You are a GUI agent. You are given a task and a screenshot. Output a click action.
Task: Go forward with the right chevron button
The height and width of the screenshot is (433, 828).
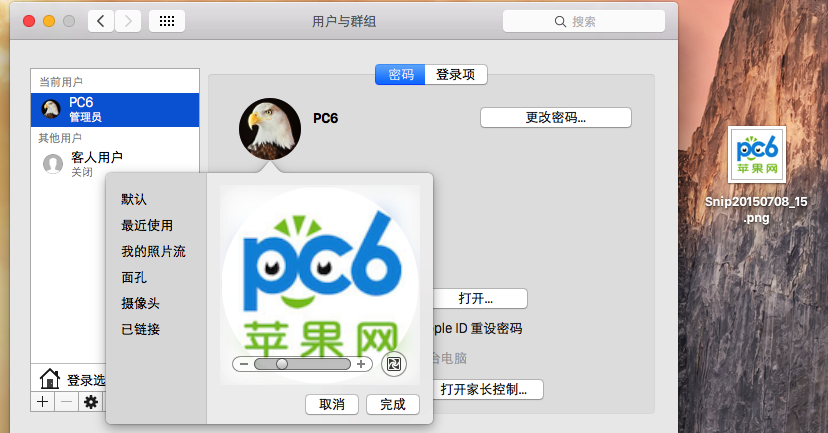click(128, 22)
